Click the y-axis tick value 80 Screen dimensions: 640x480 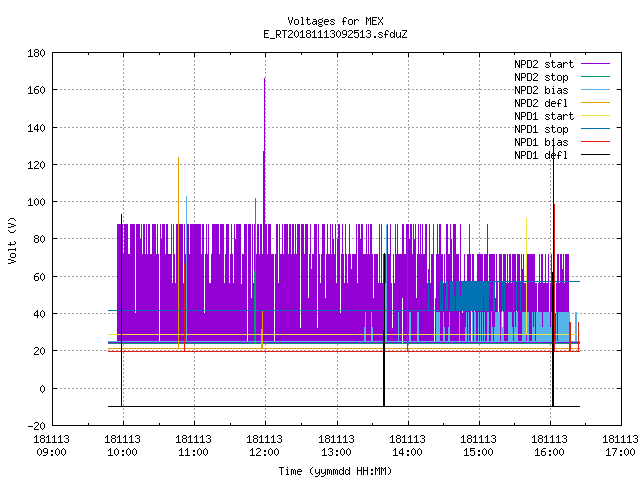(x=39, y=239)
